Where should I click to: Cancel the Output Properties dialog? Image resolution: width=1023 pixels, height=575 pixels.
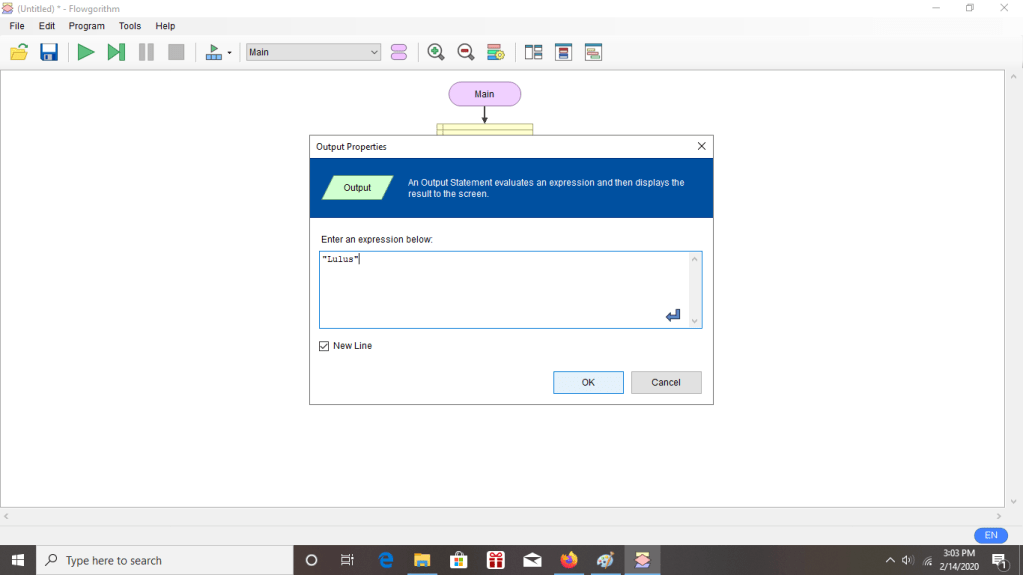coord(665,382)
